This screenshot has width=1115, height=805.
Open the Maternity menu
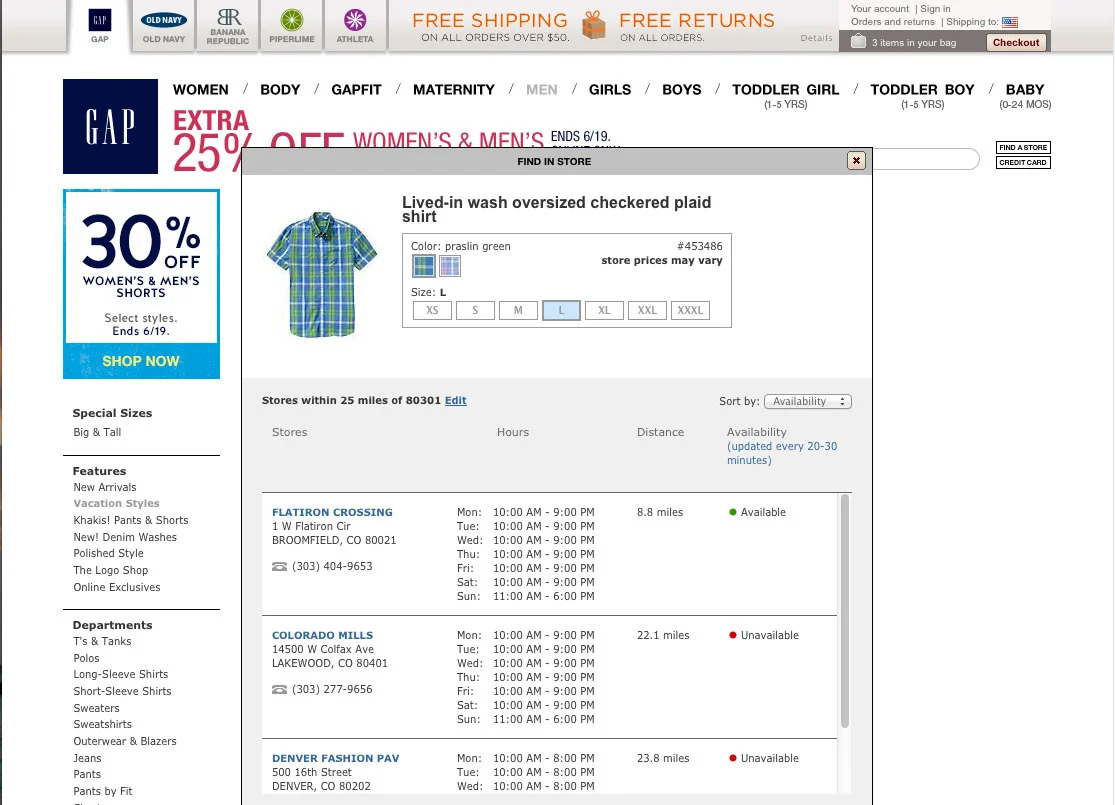pyautogui.click(x=454, y=90)
